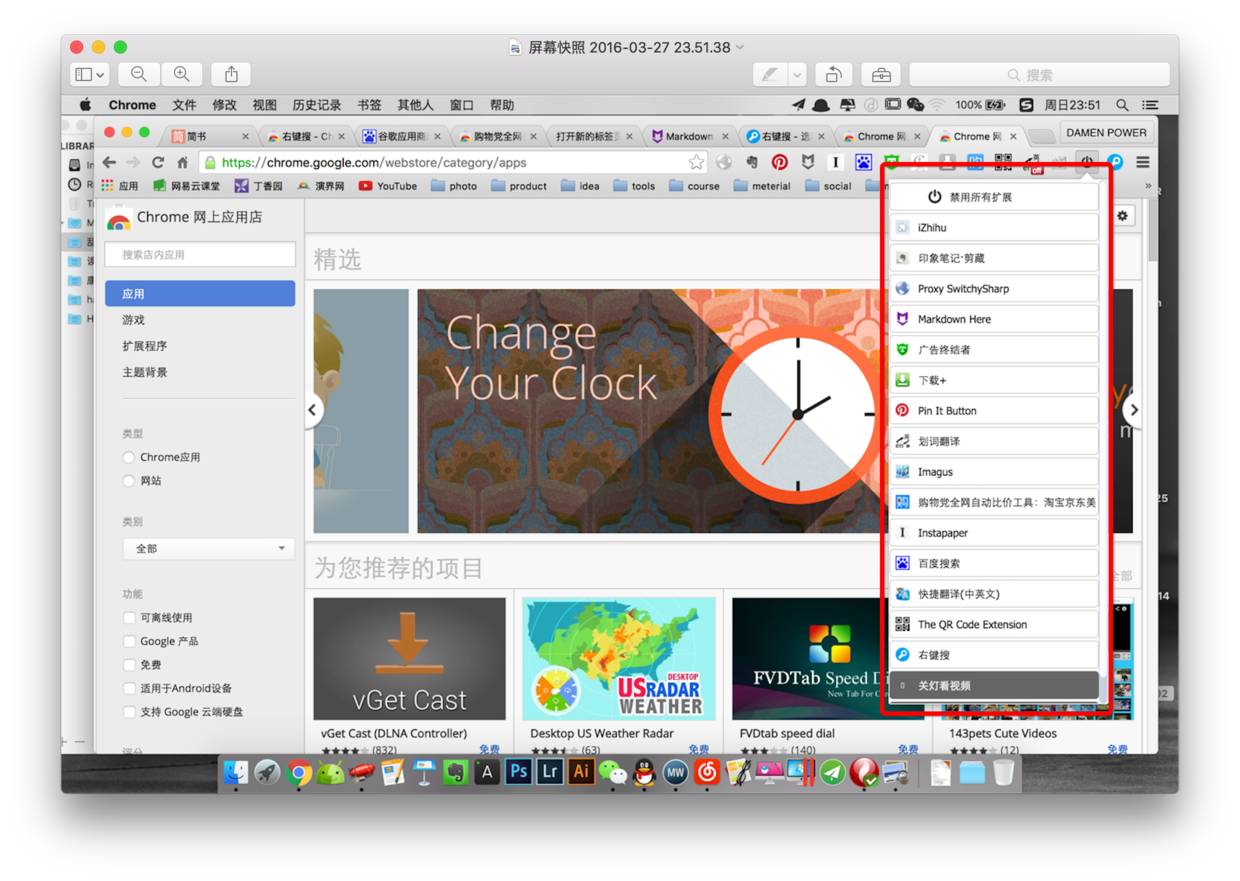Open Evernote from the dock
The image size is (1240, 881).
(455, 772)
